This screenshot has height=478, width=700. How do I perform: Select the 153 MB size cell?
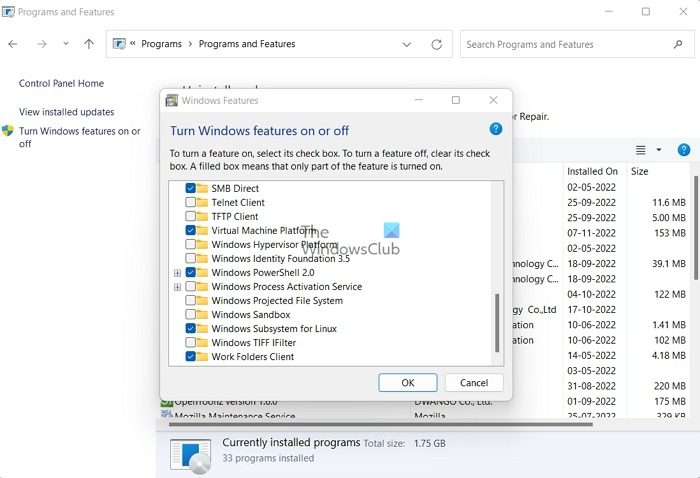pyautogui.click(x=670, y=233)
